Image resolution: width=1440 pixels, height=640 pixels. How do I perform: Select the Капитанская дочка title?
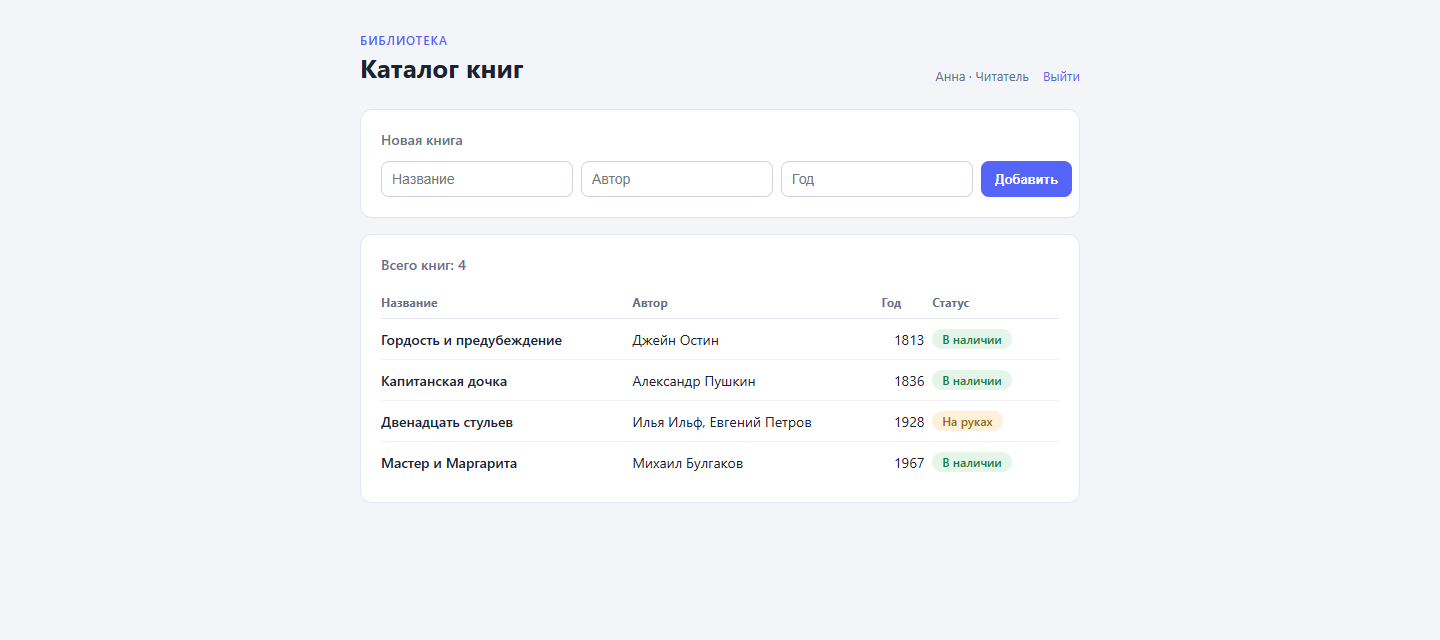click(x=444, y=381)
